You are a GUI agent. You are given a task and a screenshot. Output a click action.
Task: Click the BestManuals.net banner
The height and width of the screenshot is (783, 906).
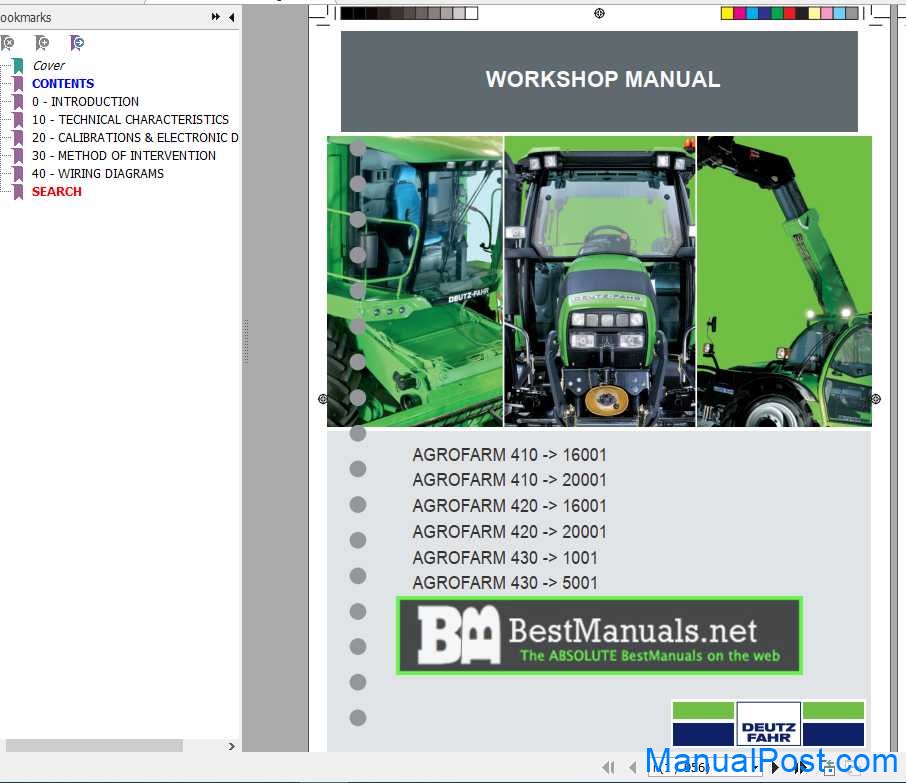coord(599,636)
